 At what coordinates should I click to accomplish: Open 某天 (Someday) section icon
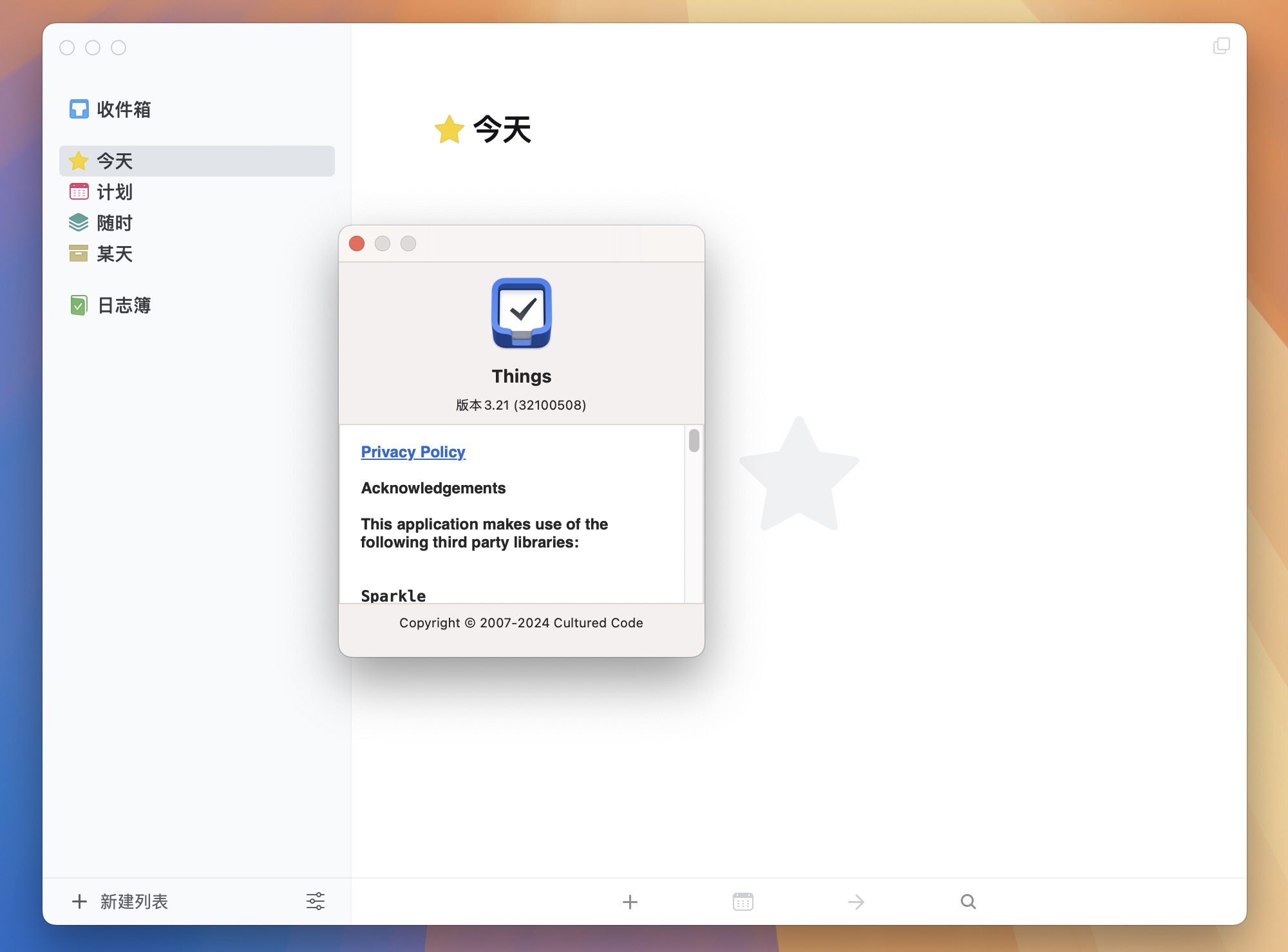pyautogui.click(x=79, y=254)
